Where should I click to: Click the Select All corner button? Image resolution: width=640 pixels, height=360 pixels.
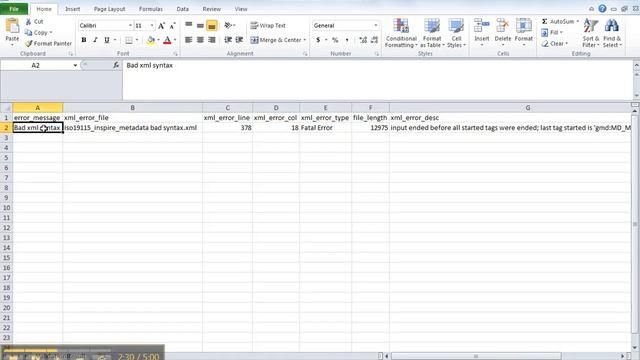[6, 107]
